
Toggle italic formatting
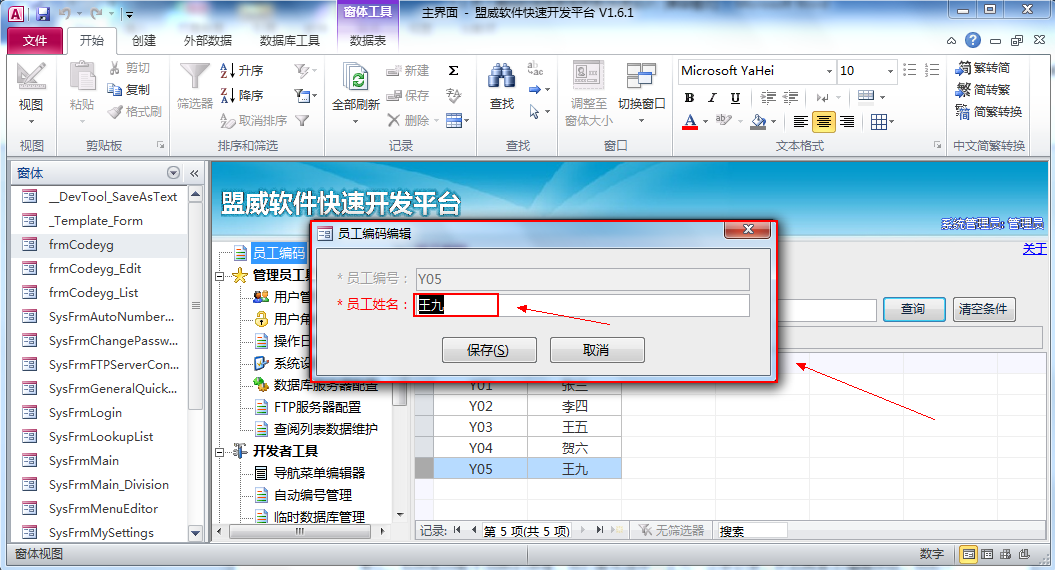(x=713, y=98)
